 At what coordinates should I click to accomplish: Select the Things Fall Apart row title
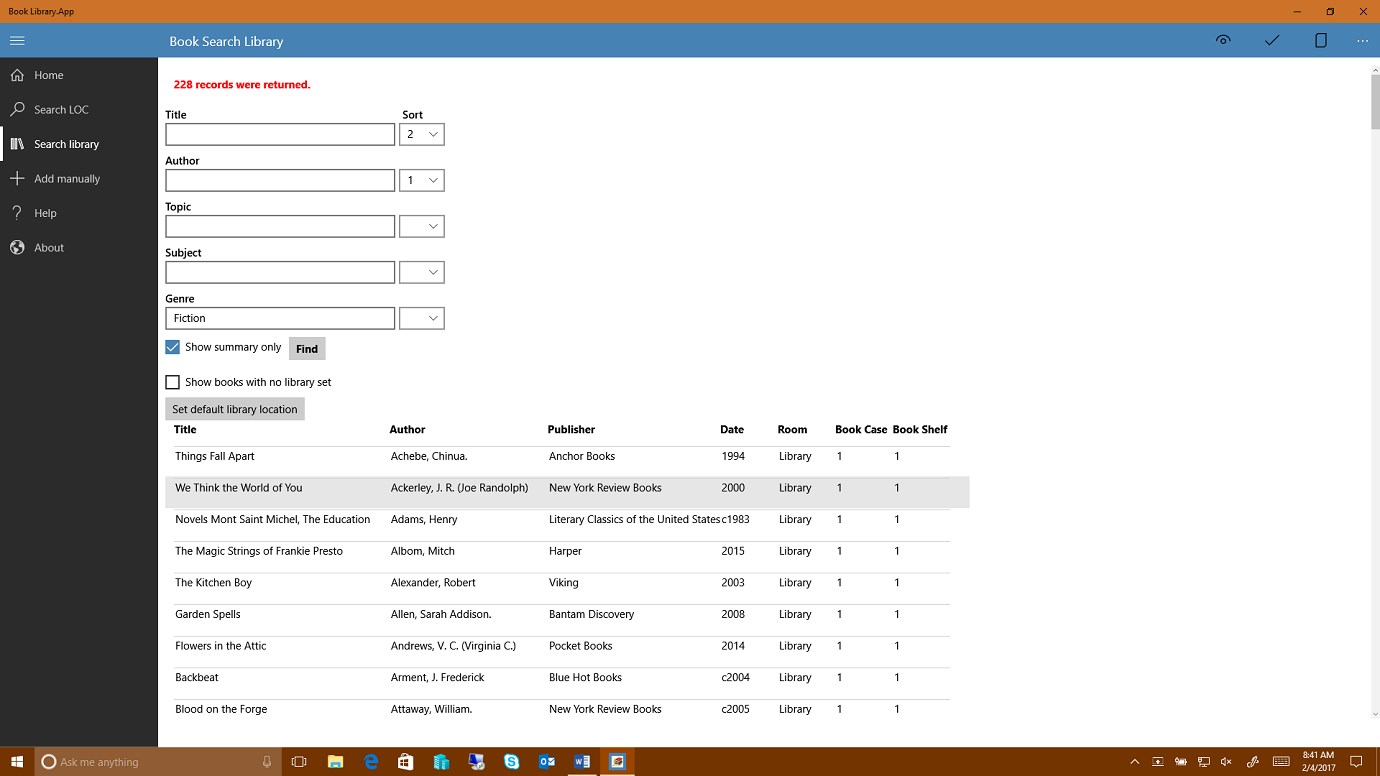[x=215, y=456]
